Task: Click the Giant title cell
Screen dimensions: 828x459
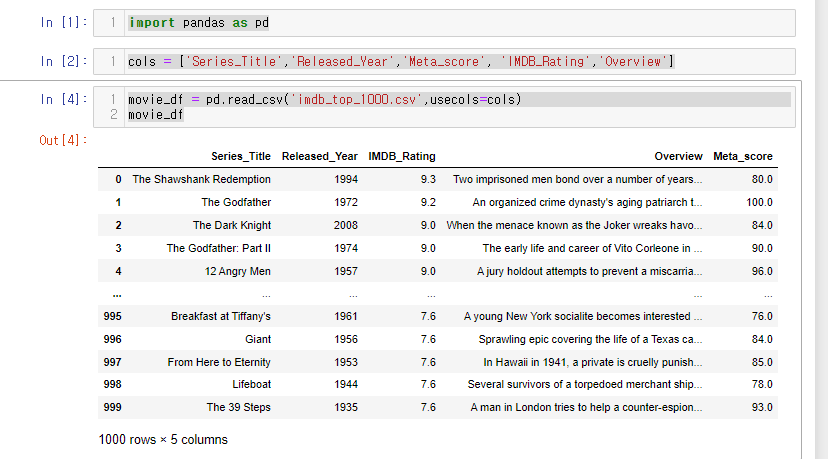Action: (258, 339)
